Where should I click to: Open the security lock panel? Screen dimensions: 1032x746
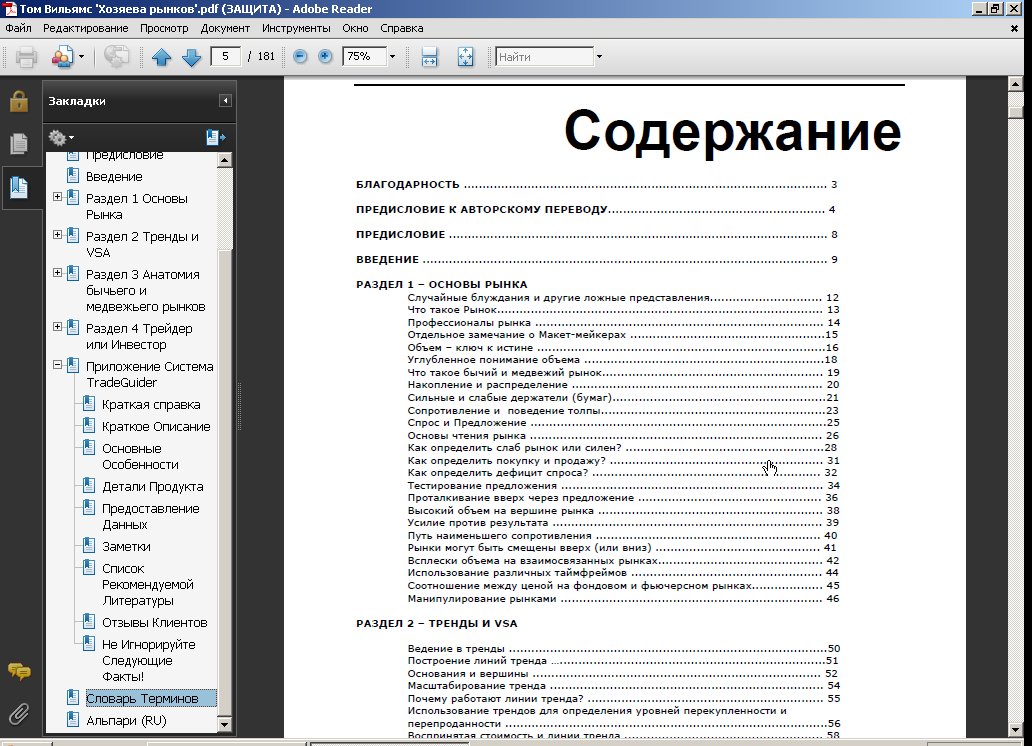(18, 101)
